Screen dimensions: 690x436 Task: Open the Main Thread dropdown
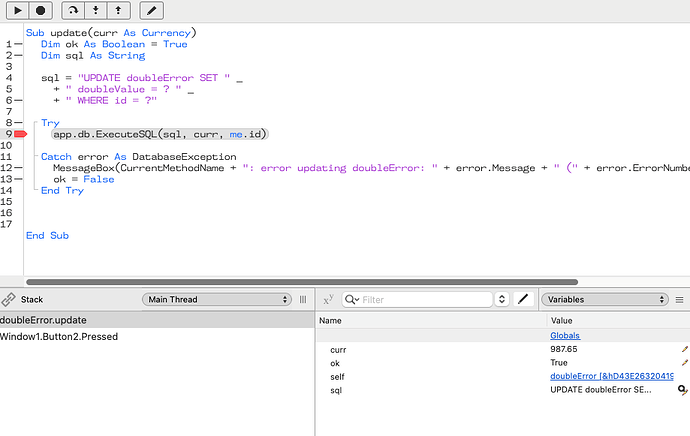pyautogui.click(x=217, y=299)
